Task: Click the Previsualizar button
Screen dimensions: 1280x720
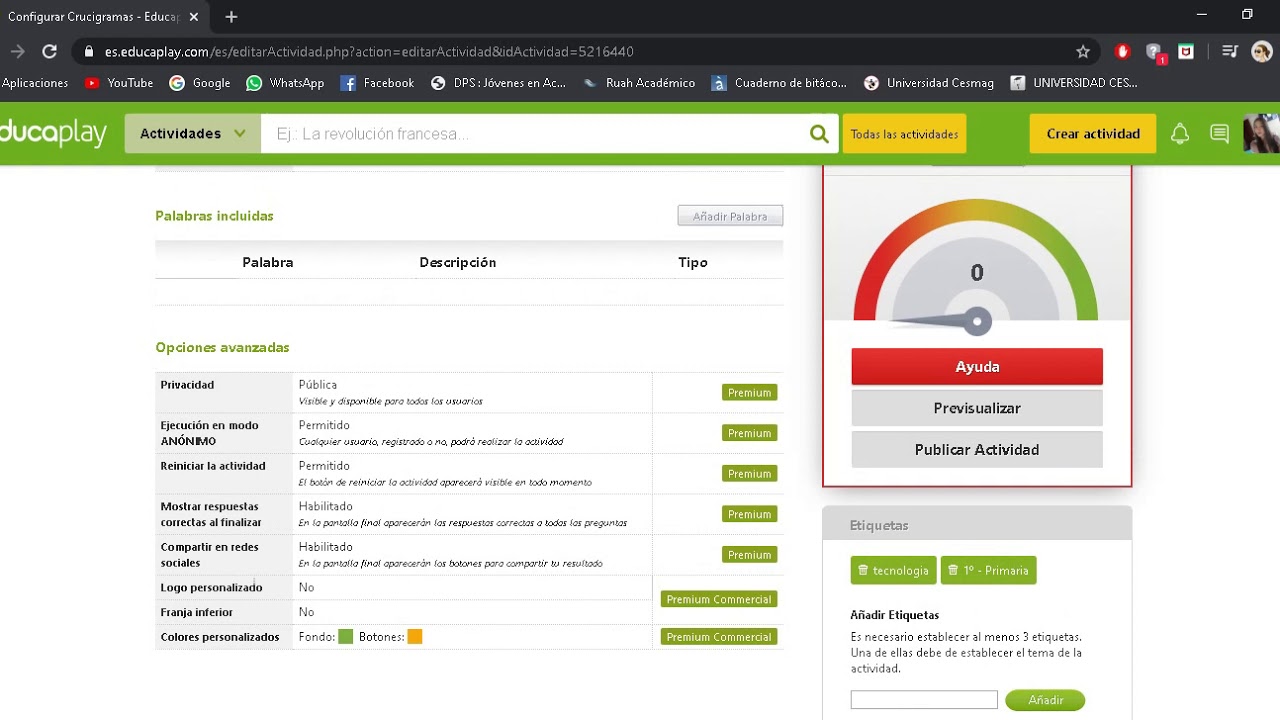Action: click(977, 408)
